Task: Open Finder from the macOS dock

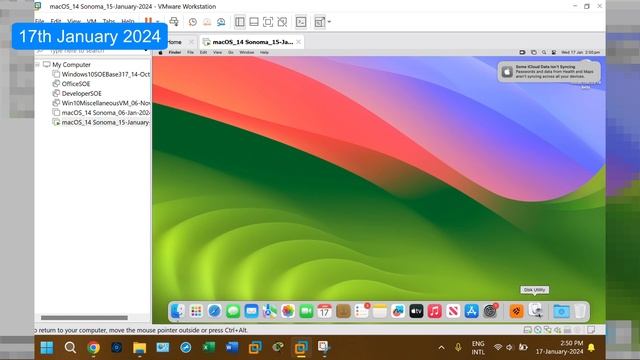Action: tap(178, 311)
